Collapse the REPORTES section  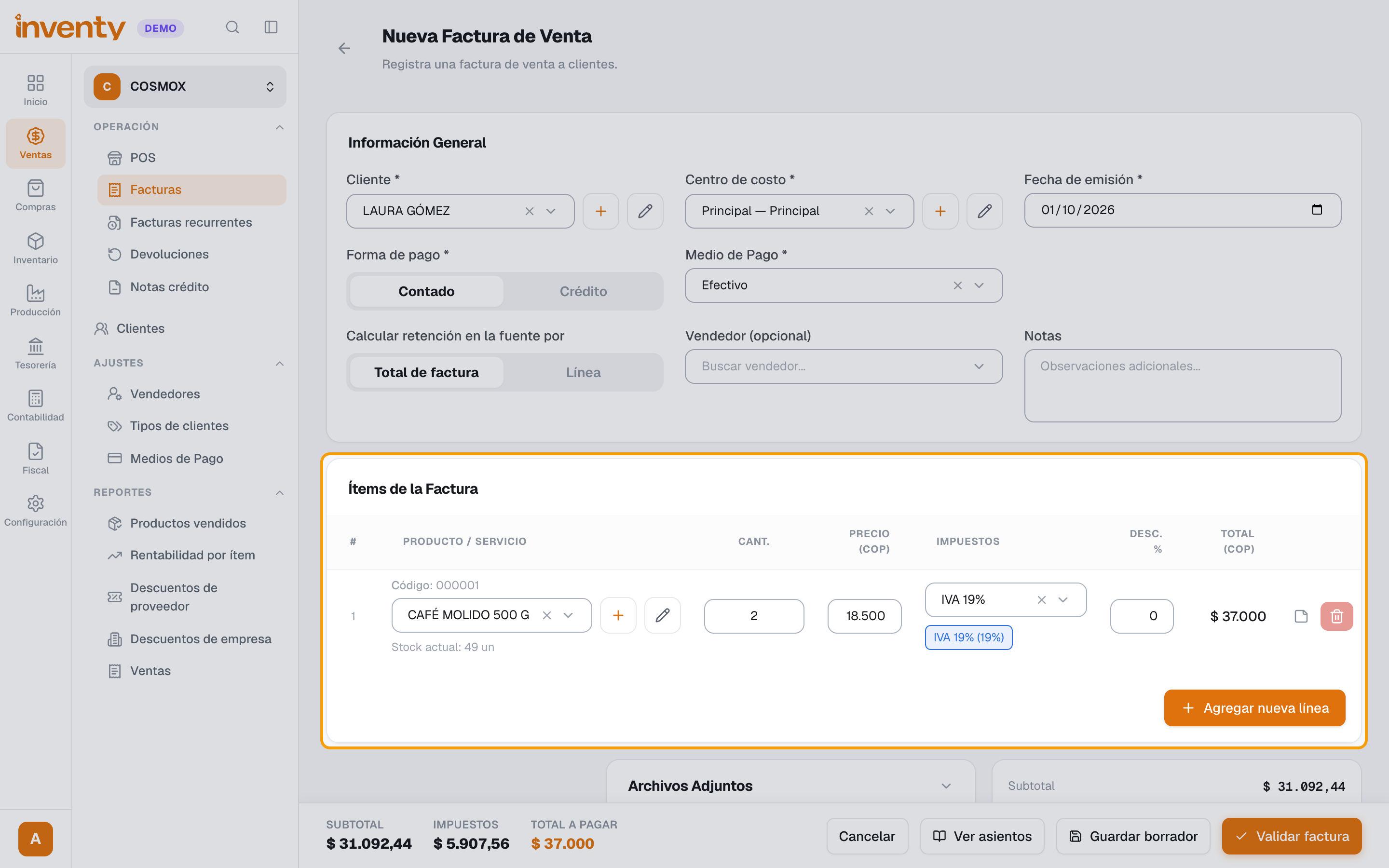pyautogui.click(x=280, y=492)
